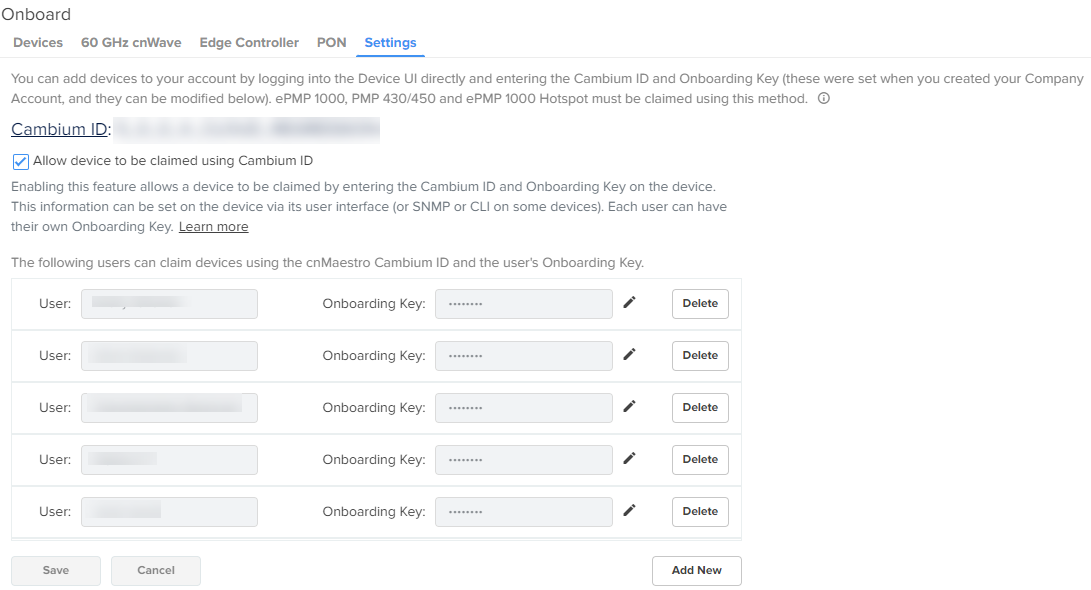This screenshot has width=1091, height=590.
Task: Switch to the Devices tab
Action: tap(38, 43)
